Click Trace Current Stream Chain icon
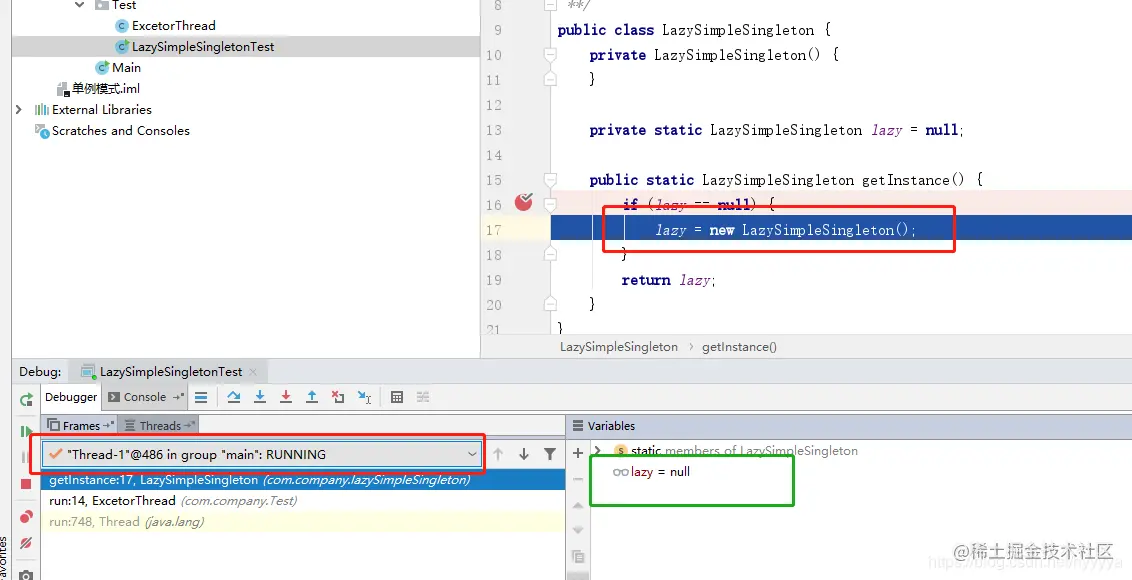The width and height of the screenshot is (1132, 580). (x=423, y=397)
